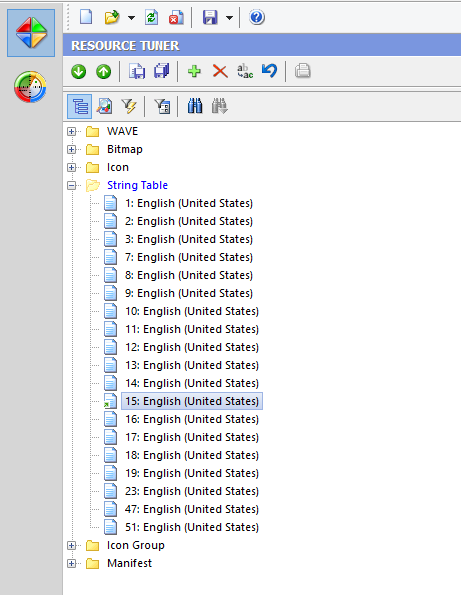Save file with the floppy disk icon
The width and height of the screenshot is (461, 595).
(x=210, y=17)
